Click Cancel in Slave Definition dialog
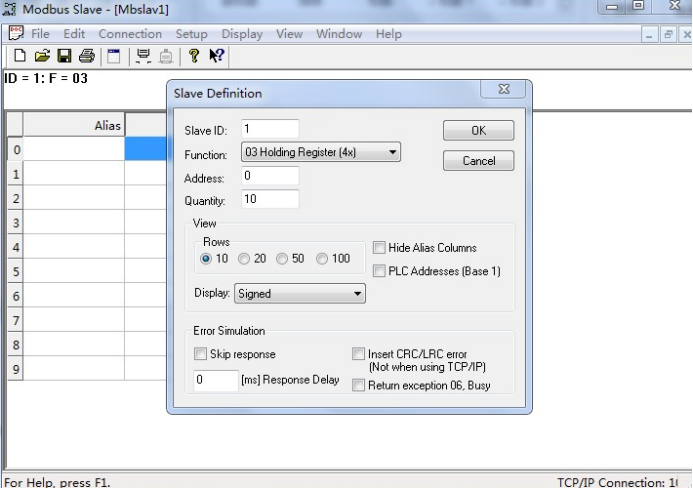693x489 pixels. tap(479, 160)
